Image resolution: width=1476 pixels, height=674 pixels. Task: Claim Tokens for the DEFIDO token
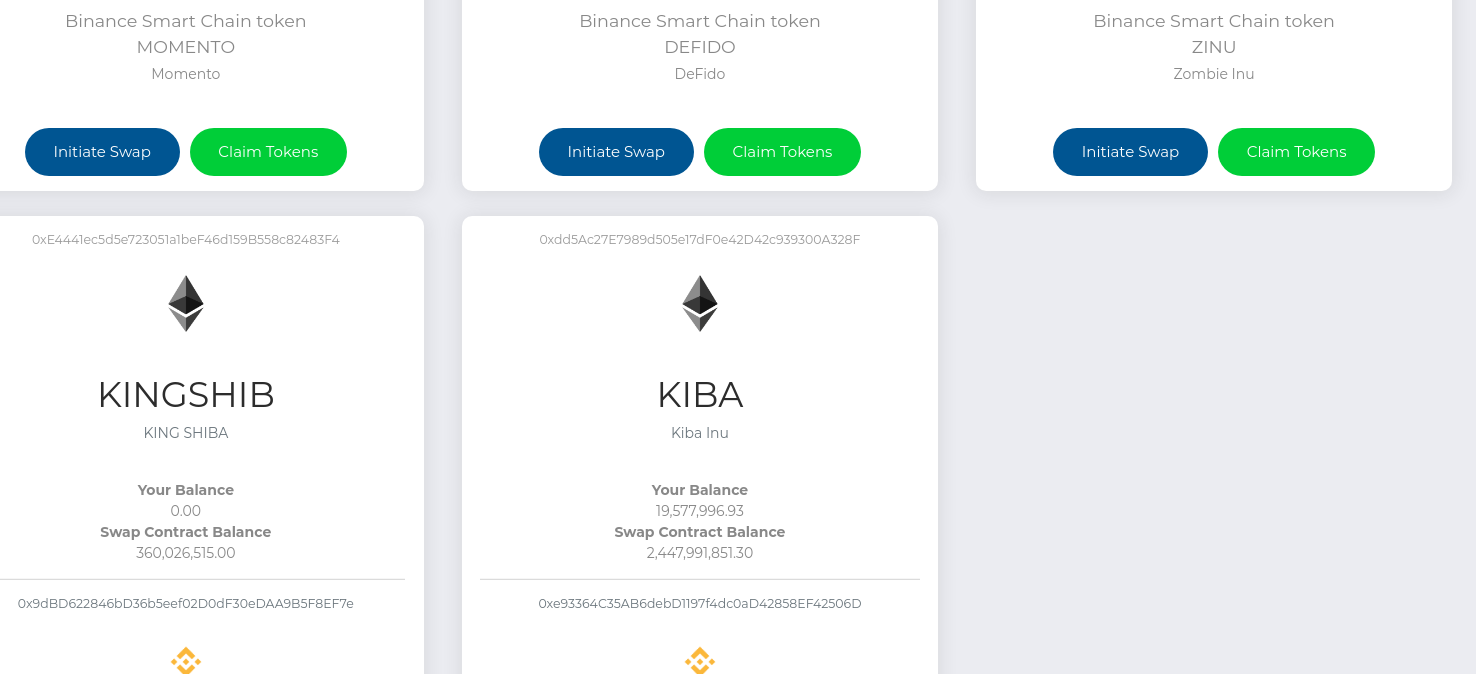782,152
